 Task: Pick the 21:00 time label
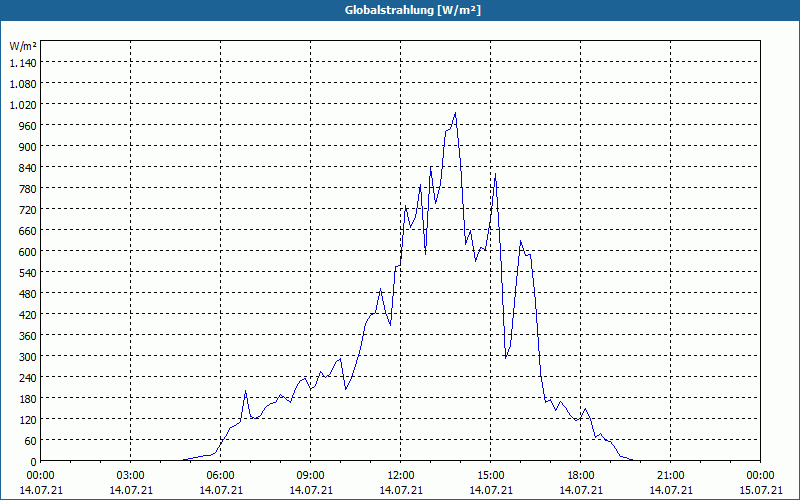pyautogui.click(x=670, y=476)
